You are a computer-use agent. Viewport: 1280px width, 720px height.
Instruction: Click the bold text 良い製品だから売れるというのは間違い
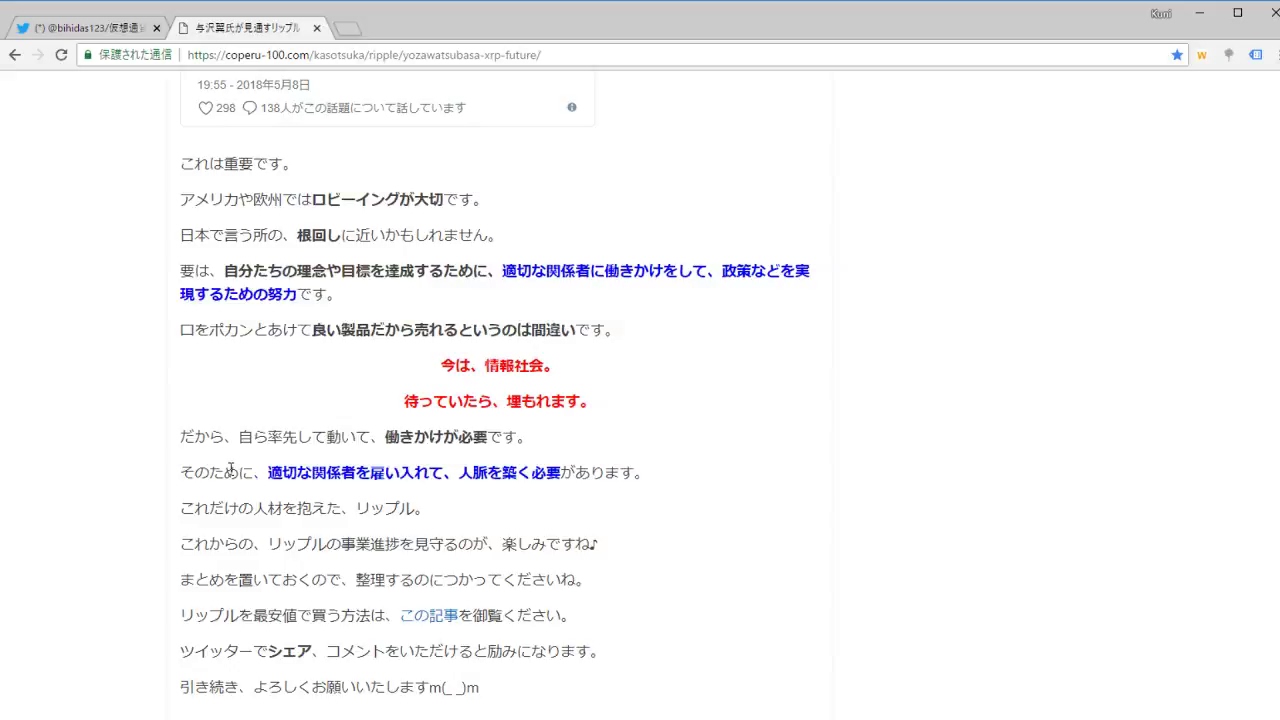pyautogui.click(x=444, y=330)
